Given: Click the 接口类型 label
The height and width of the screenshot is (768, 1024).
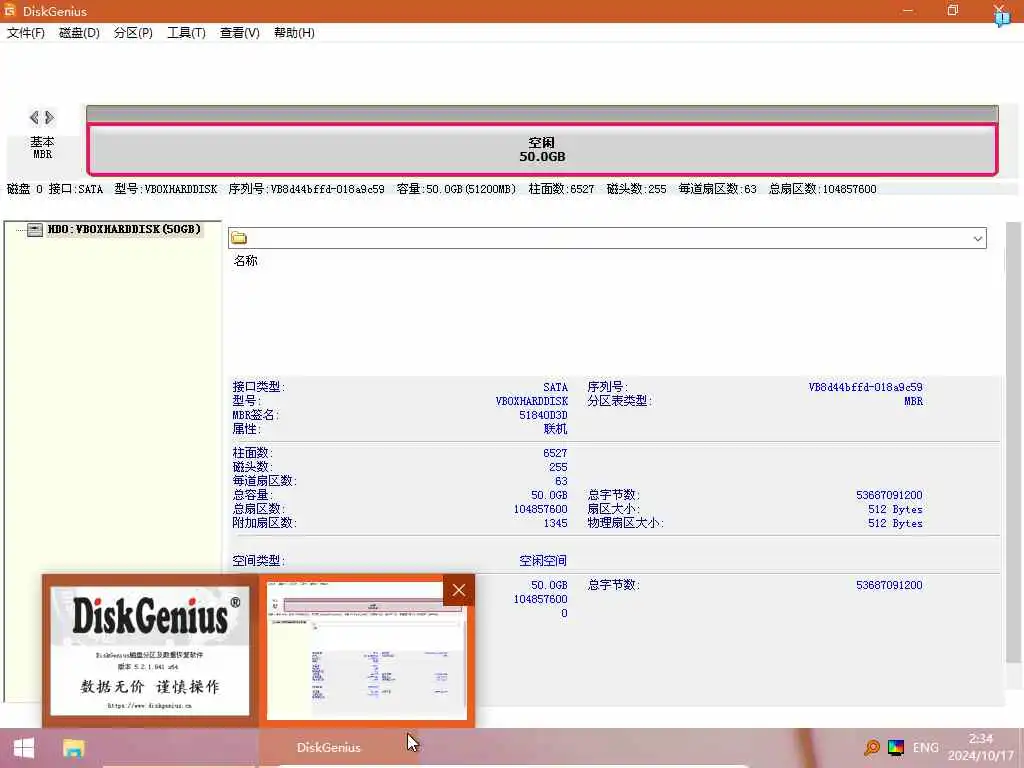Looking at the screenshot, I should [x=259, y=387].
